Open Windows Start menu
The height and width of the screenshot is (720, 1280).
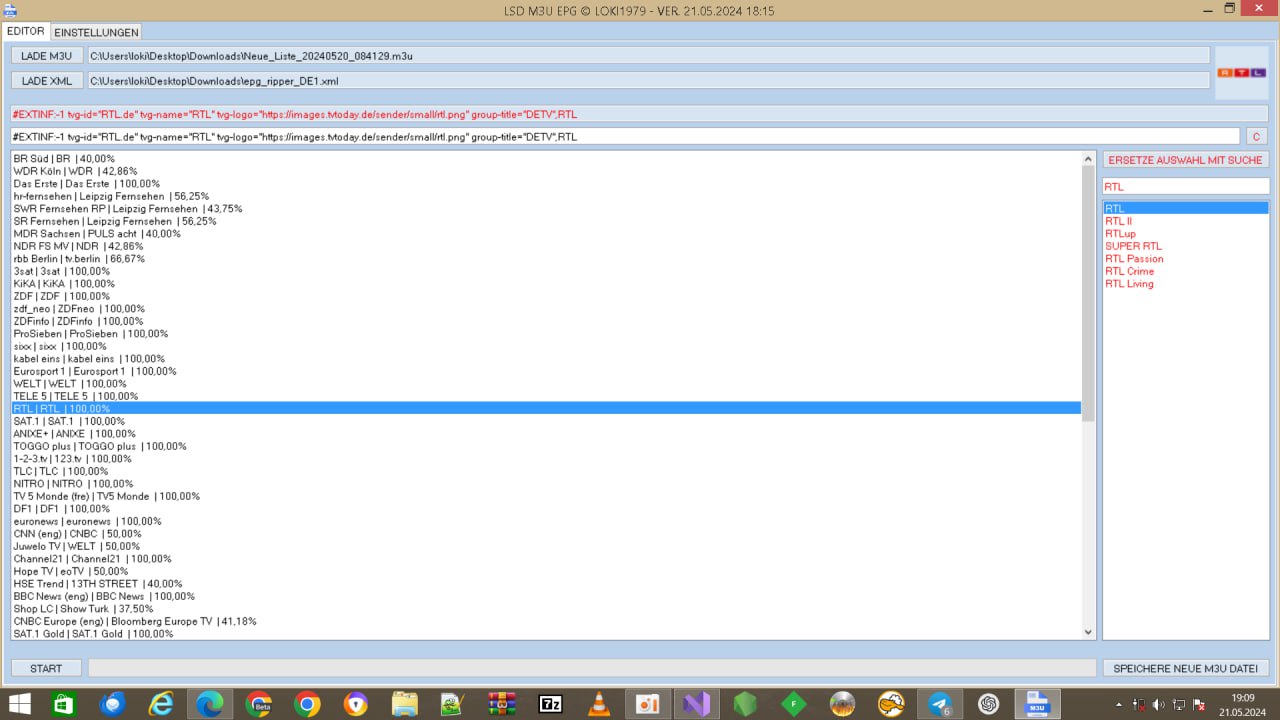pos(18,704)
